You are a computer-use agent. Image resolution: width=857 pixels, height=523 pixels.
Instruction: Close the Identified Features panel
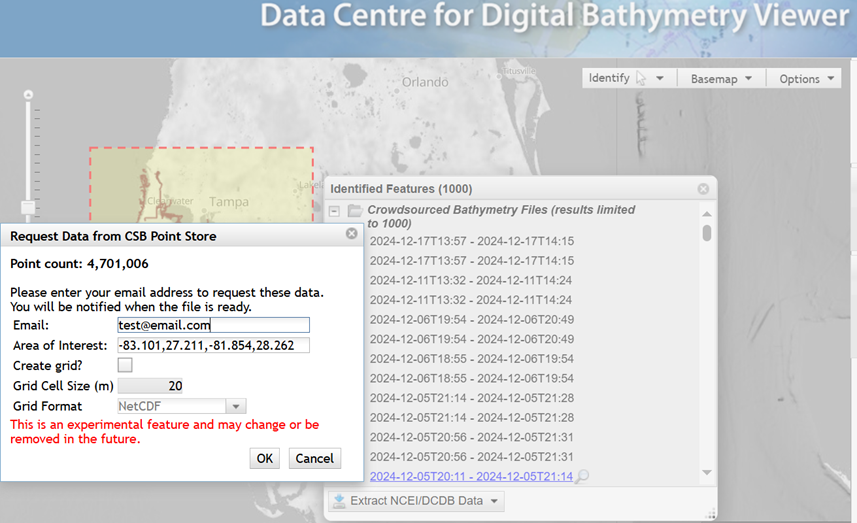coord(703,188)
